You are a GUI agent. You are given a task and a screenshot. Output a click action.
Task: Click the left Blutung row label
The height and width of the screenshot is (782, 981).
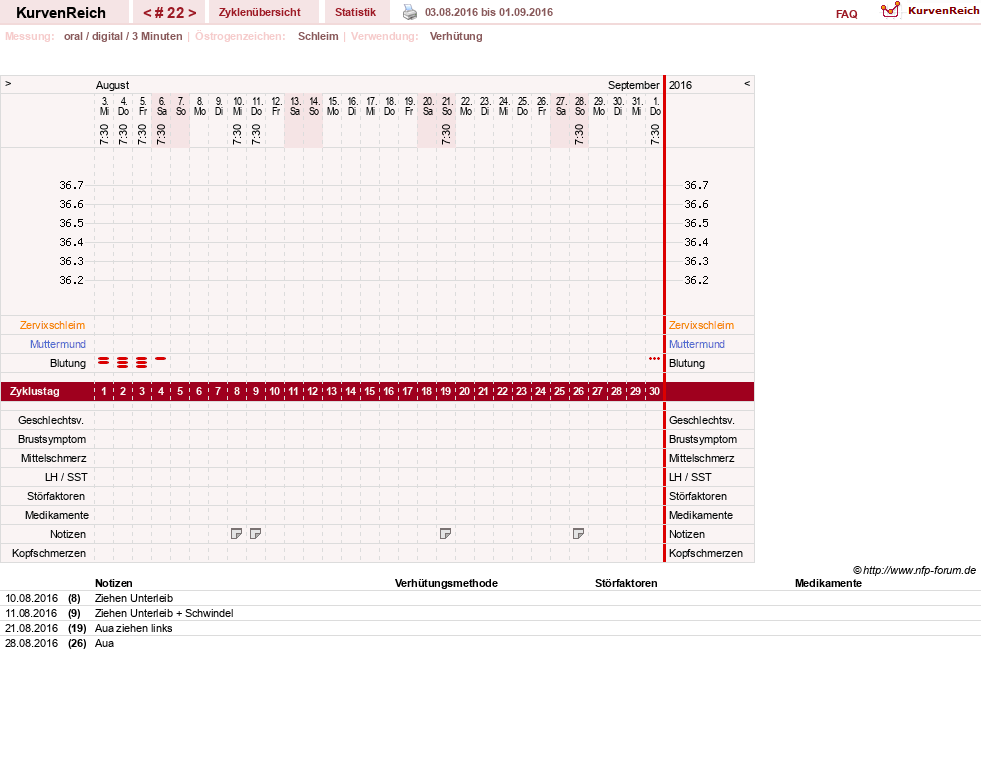68,363
